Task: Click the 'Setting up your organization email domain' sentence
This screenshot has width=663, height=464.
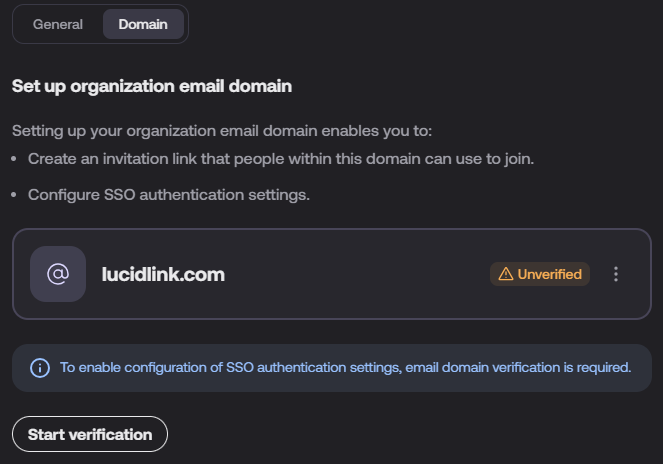Action: coord(222,131)
